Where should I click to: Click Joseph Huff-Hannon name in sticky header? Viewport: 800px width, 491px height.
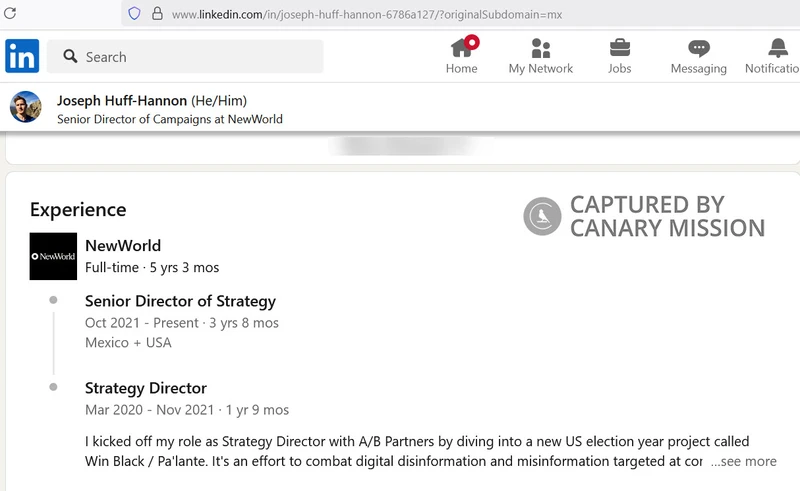(121, 100)
